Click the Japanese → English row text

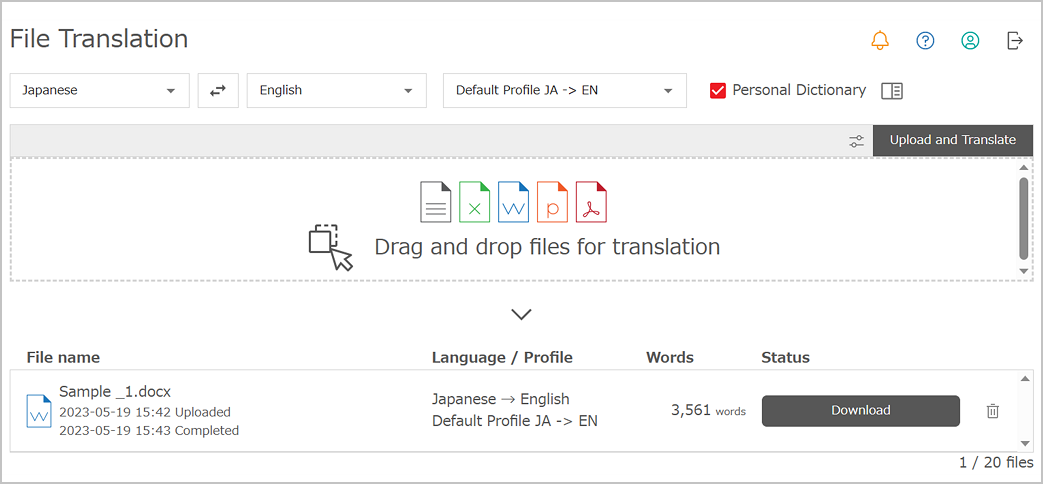pos(501,400)
